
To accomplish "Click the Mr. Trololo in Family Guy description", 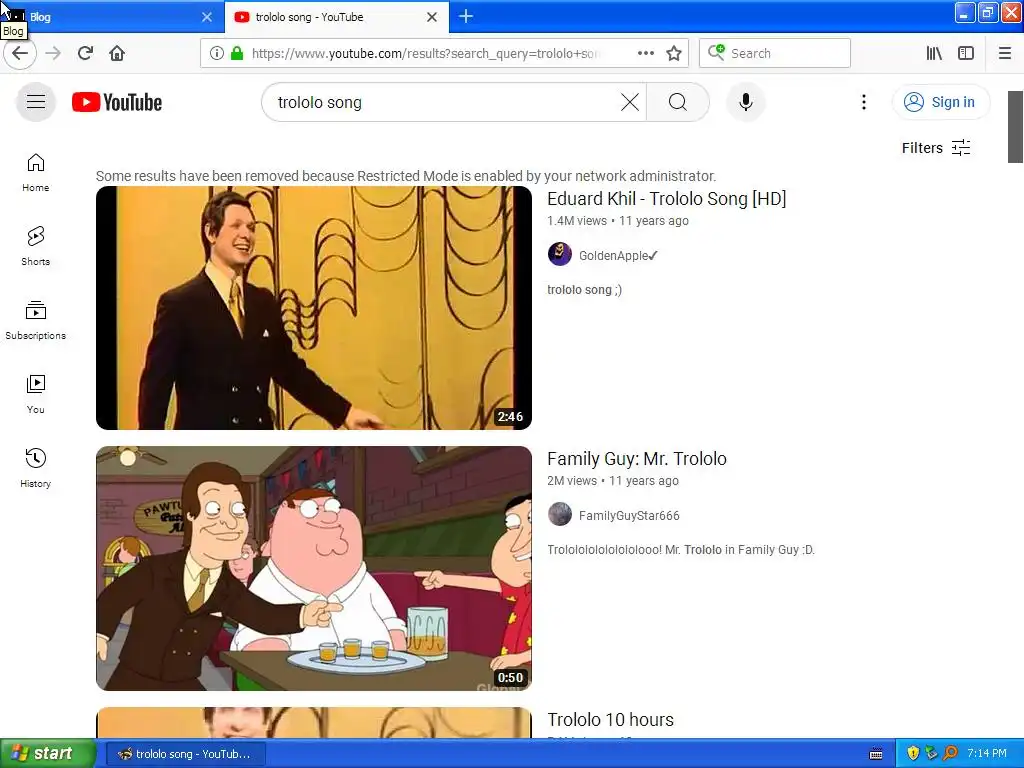I will [x=681, y=549].
